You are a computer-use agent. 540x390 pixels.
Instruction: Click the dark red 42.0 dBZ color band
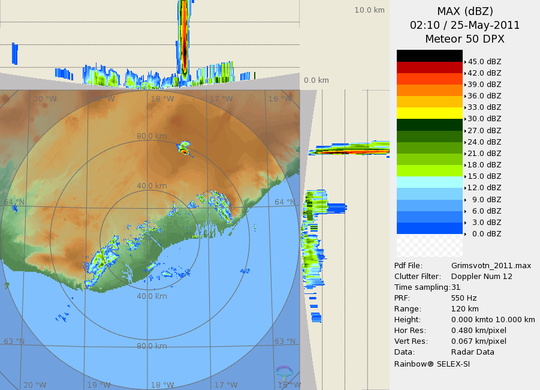tap(429, 68)
